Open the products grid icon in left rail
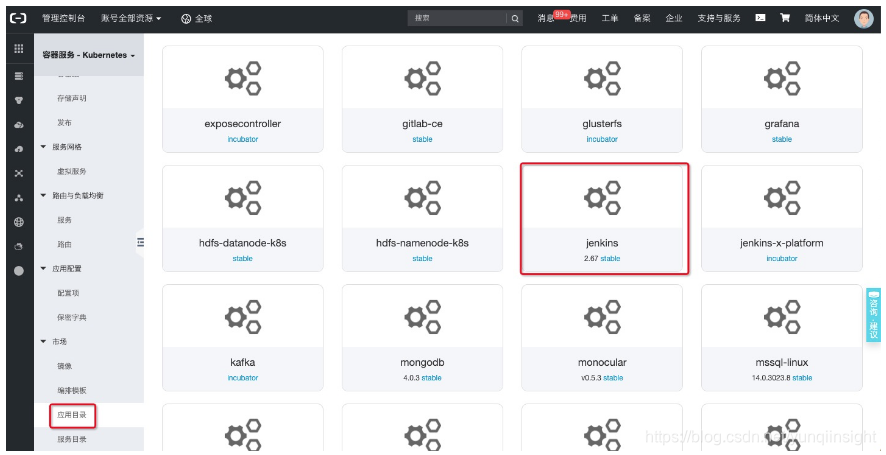Image resolution: width=886 pixels, height=455 pixels. [19, 49]
